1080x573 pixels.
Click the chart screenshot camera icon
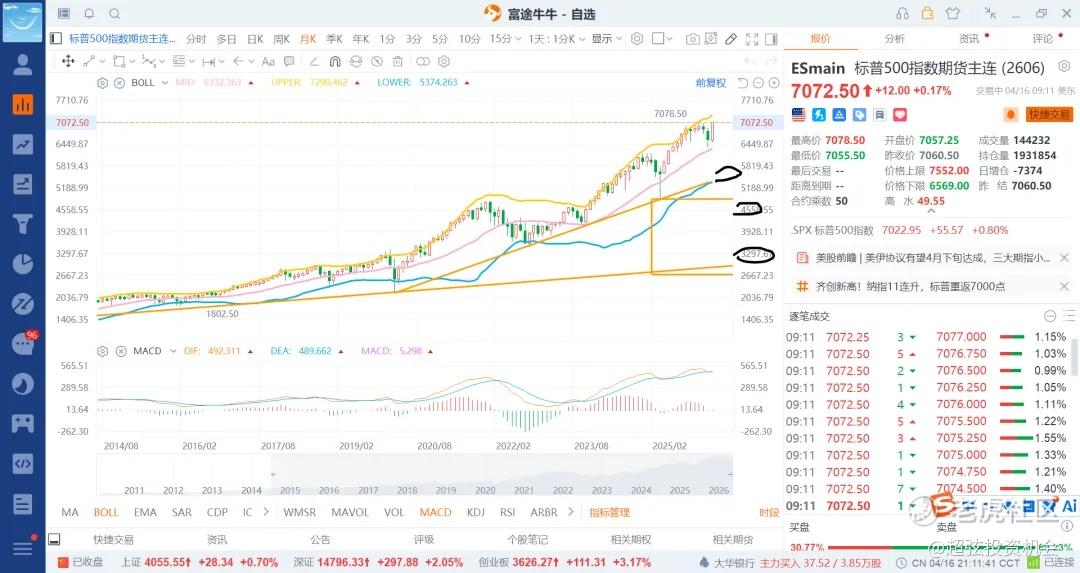click(693, 39)
